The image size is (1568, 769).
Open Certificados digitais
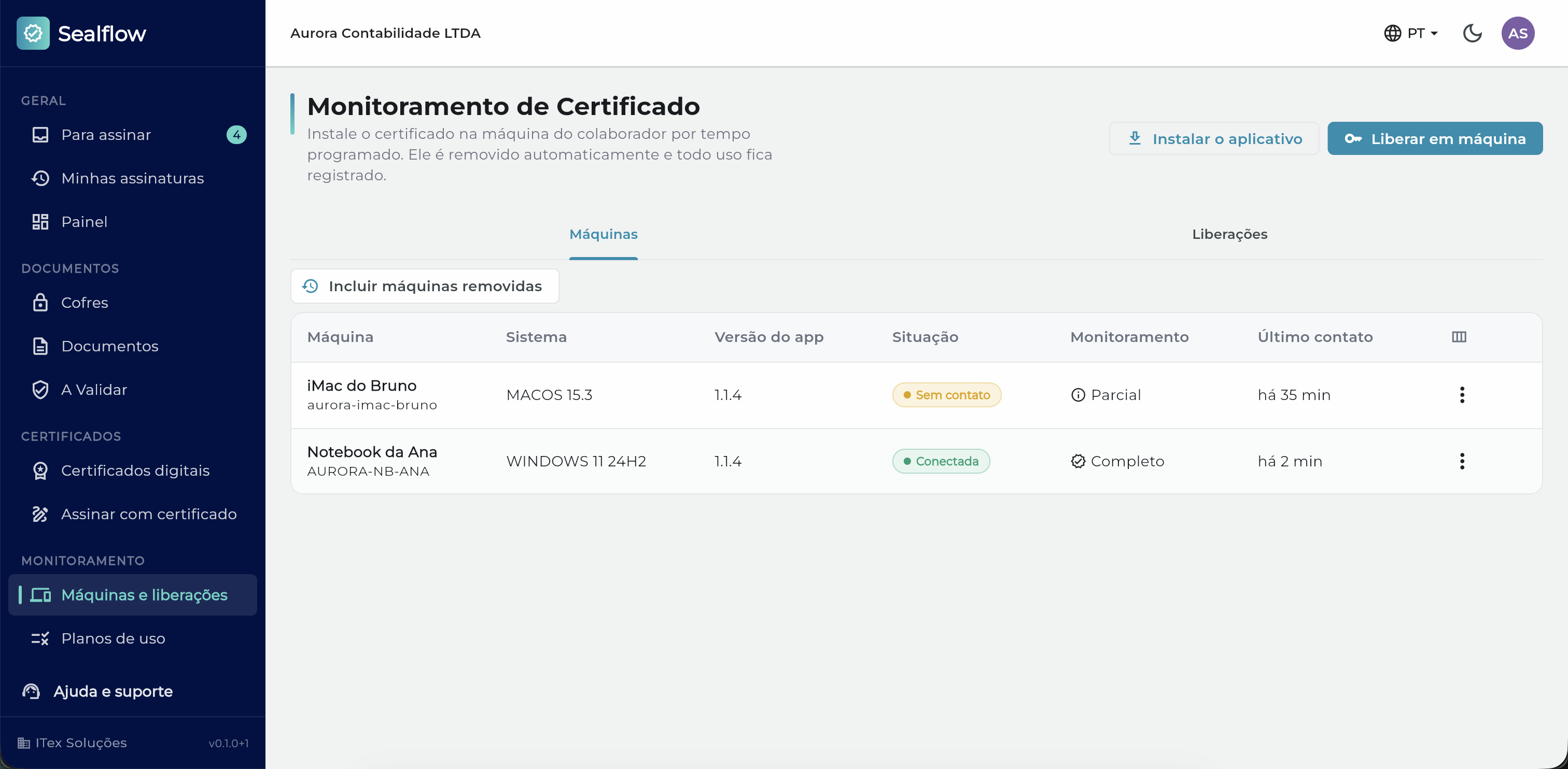(x=133, y=471)
